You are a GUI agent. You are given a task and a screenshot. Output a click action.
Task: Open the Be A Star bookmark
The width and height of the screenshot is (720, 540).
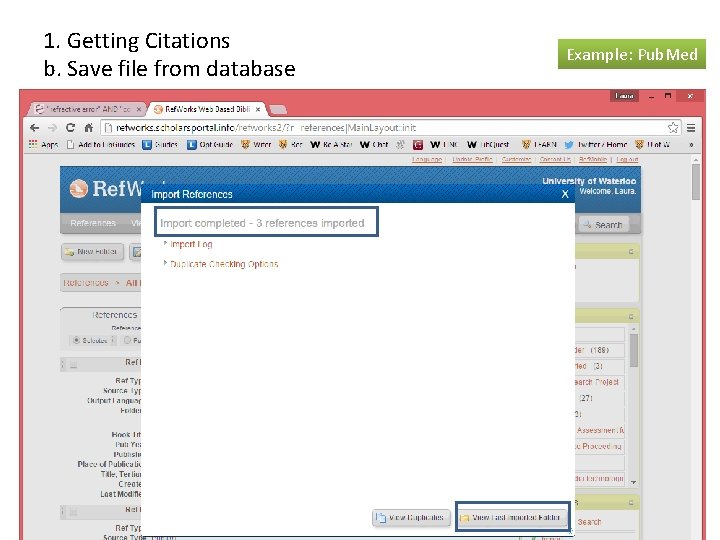coord(331,145)
